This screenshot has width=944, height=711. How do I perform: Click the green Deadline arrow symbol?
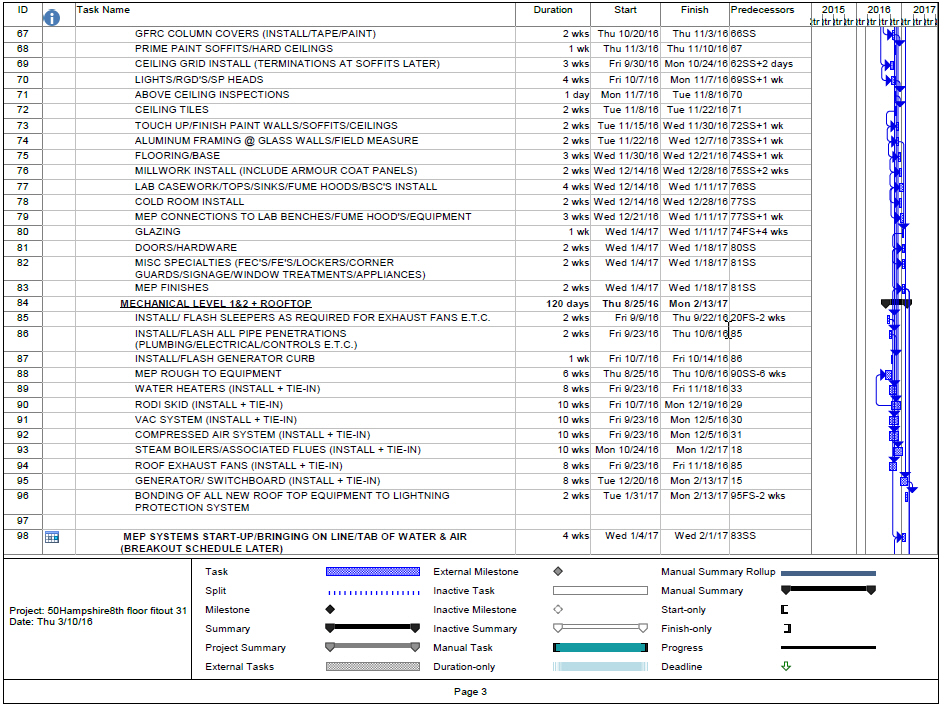pos(786,667)
